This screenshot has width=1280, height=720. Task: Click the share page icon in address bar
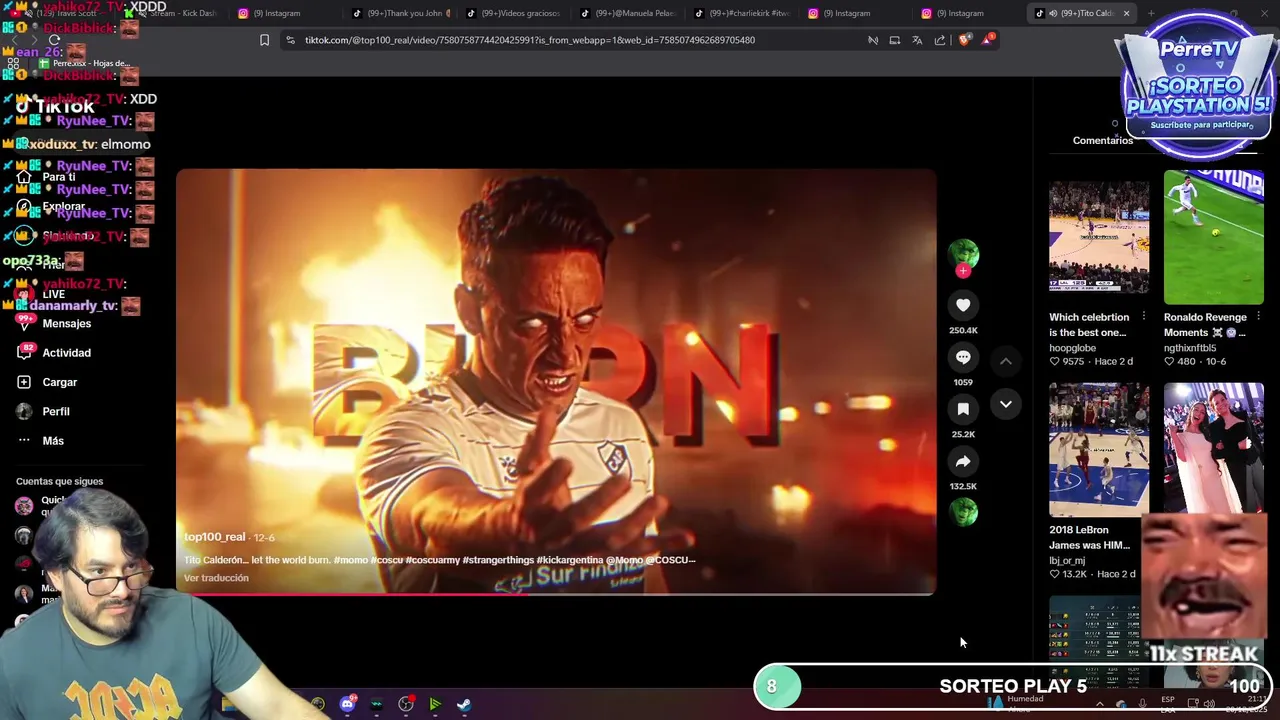pos(940,40)
